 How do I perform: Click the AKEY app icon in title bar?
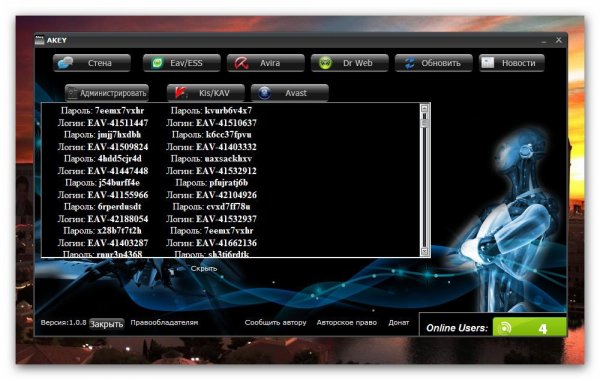click(x=39, y=40)
